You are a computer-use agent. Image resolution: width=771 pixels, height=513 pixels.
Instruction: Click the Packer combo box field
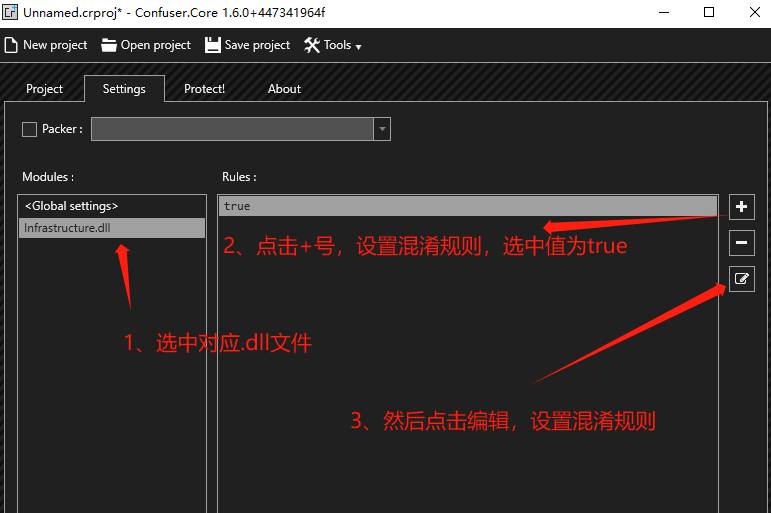click(x=232, y=129)
